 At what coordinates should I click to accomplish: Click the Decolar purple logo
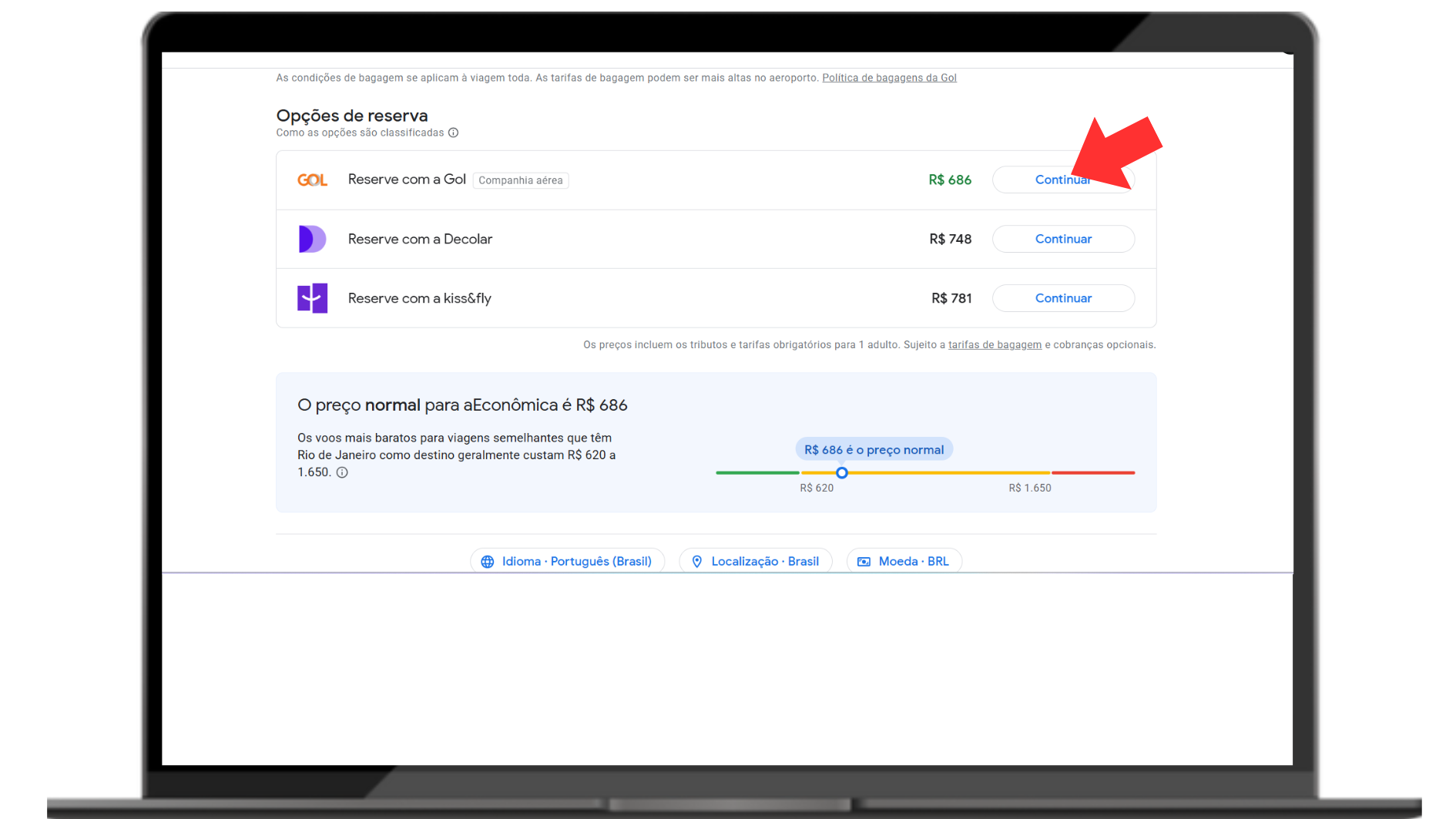312,239
